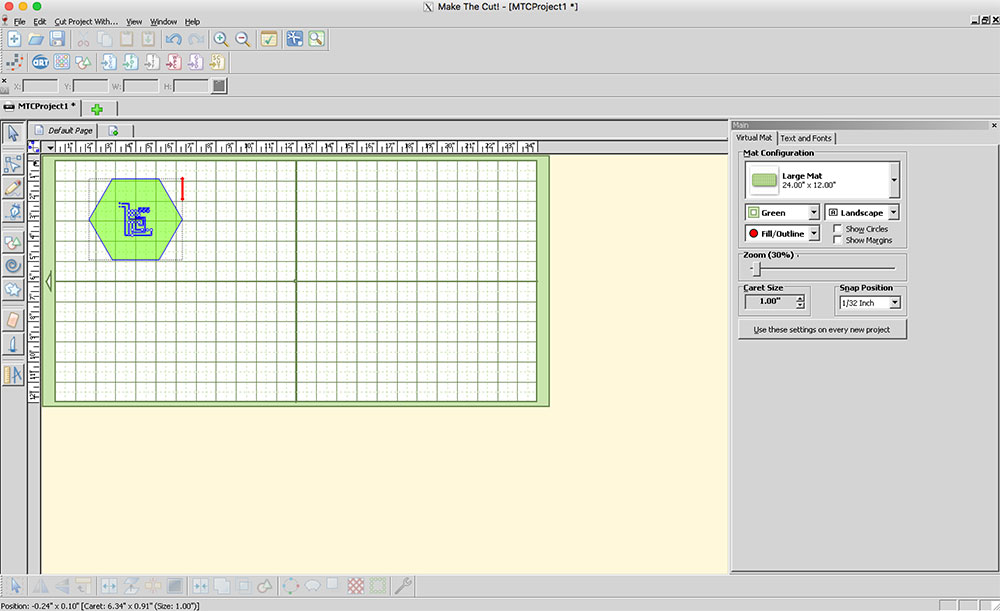The image size is (1000, 611).
Task: Open the File menu
Action: 20,21
